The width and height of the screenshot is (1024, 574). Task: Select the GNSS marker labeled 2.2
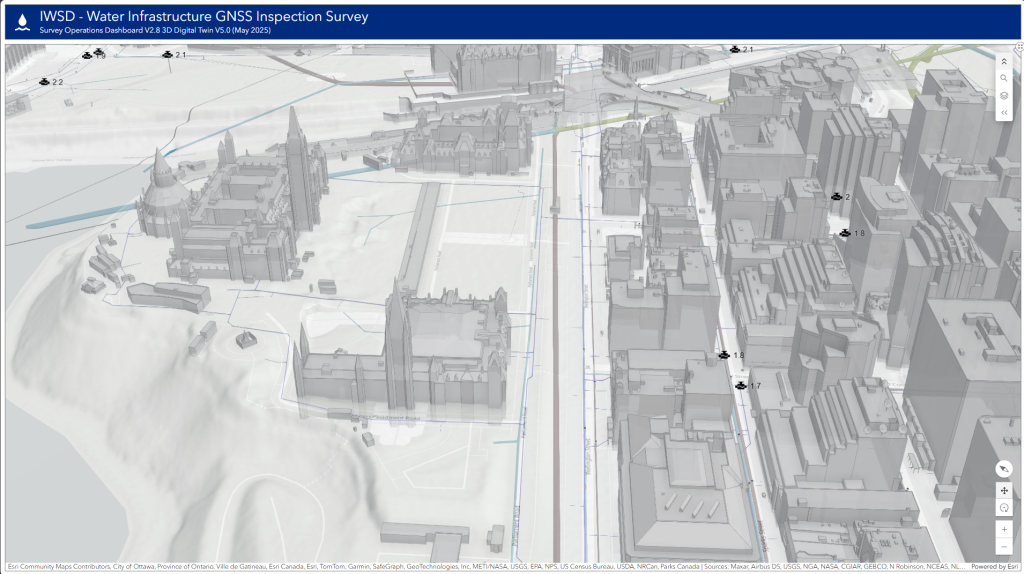[x=45, y=82]
